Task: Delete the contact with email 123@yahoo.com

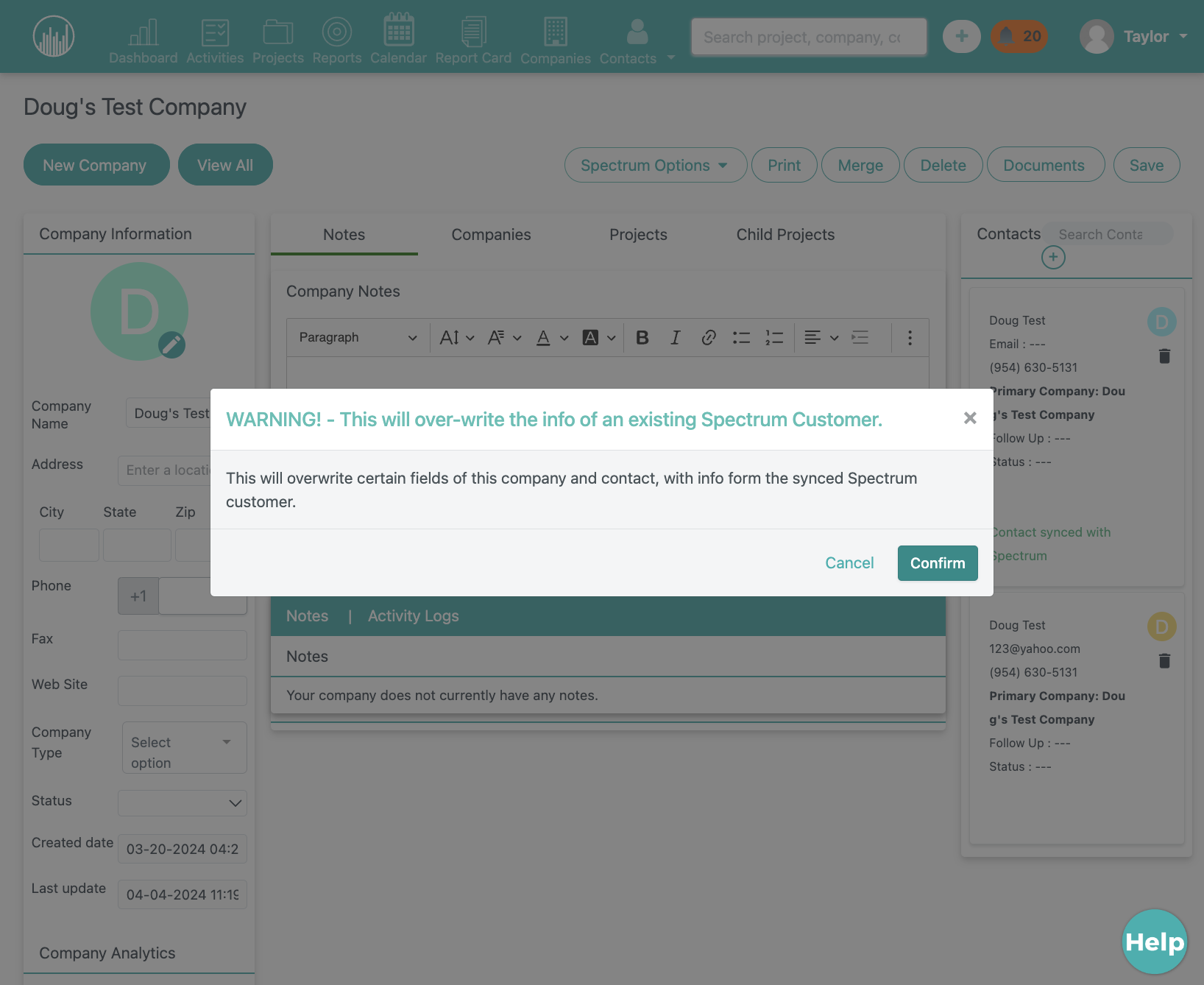Action: (1164, 660)
